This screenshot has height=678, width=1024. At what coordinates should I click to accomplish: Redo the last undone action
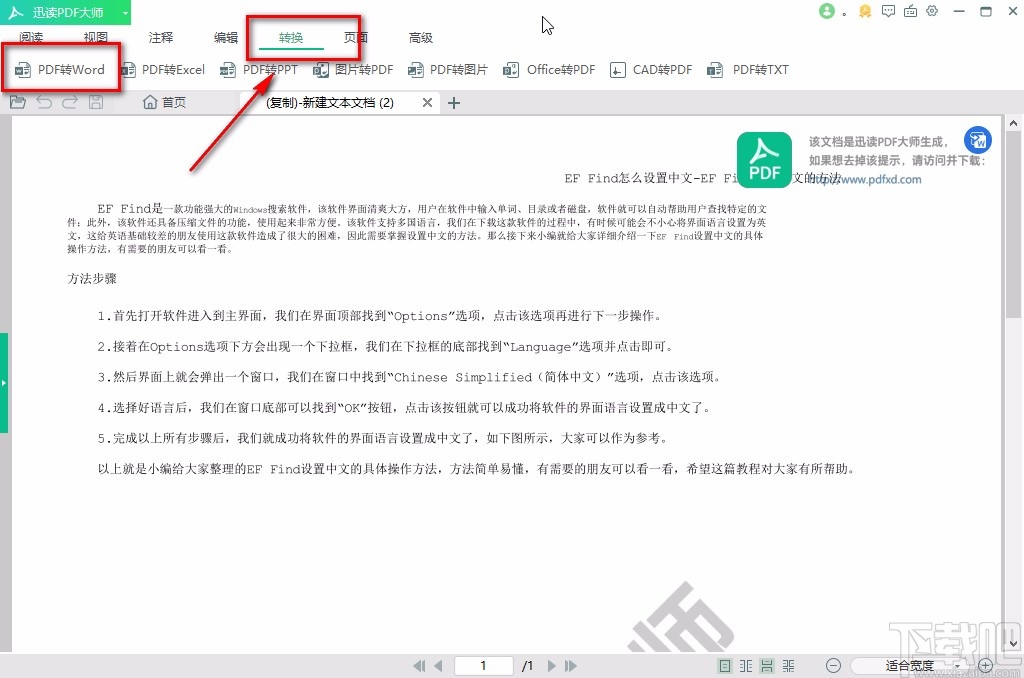(70, 102)
